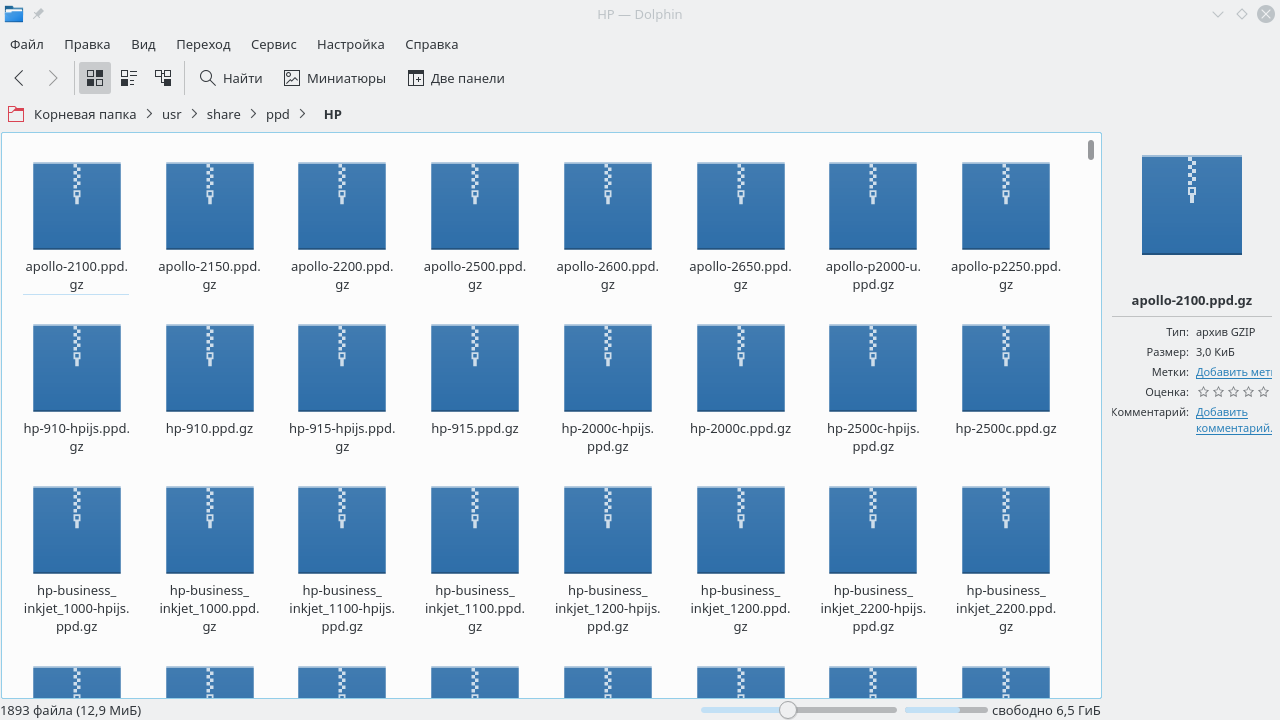Viewport: 1280px width, 720px height.
Task: Set rating with the fifth star
Action: (x=1263, y=392)
